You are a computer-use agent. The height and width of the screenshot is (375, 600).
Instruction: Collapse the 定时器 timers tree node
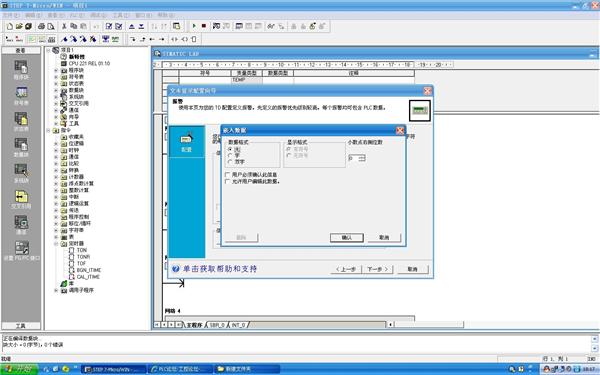(x=56, y=244)
